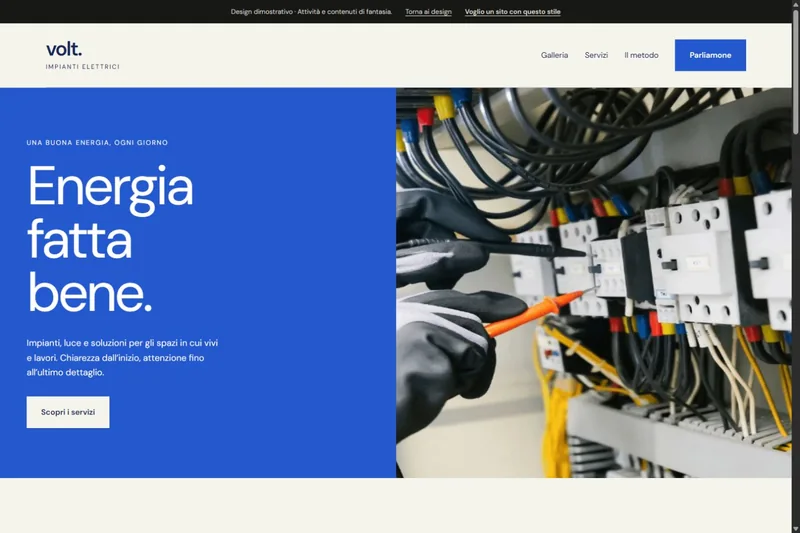The image size is (800, 533).
Task: Click the scrollbar down arrow
Action: pos(795,528)
